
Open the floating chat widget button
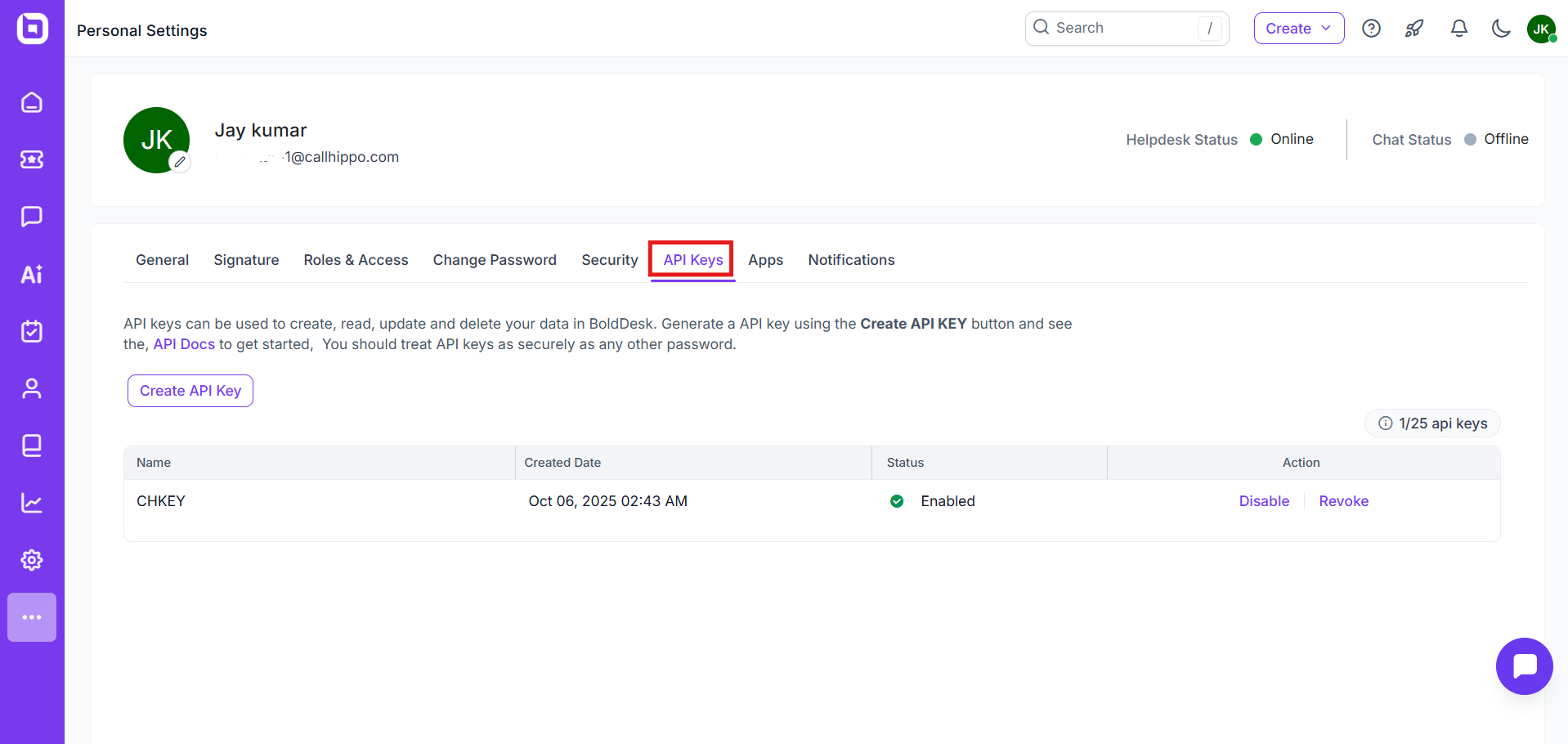coord(1524,666)
